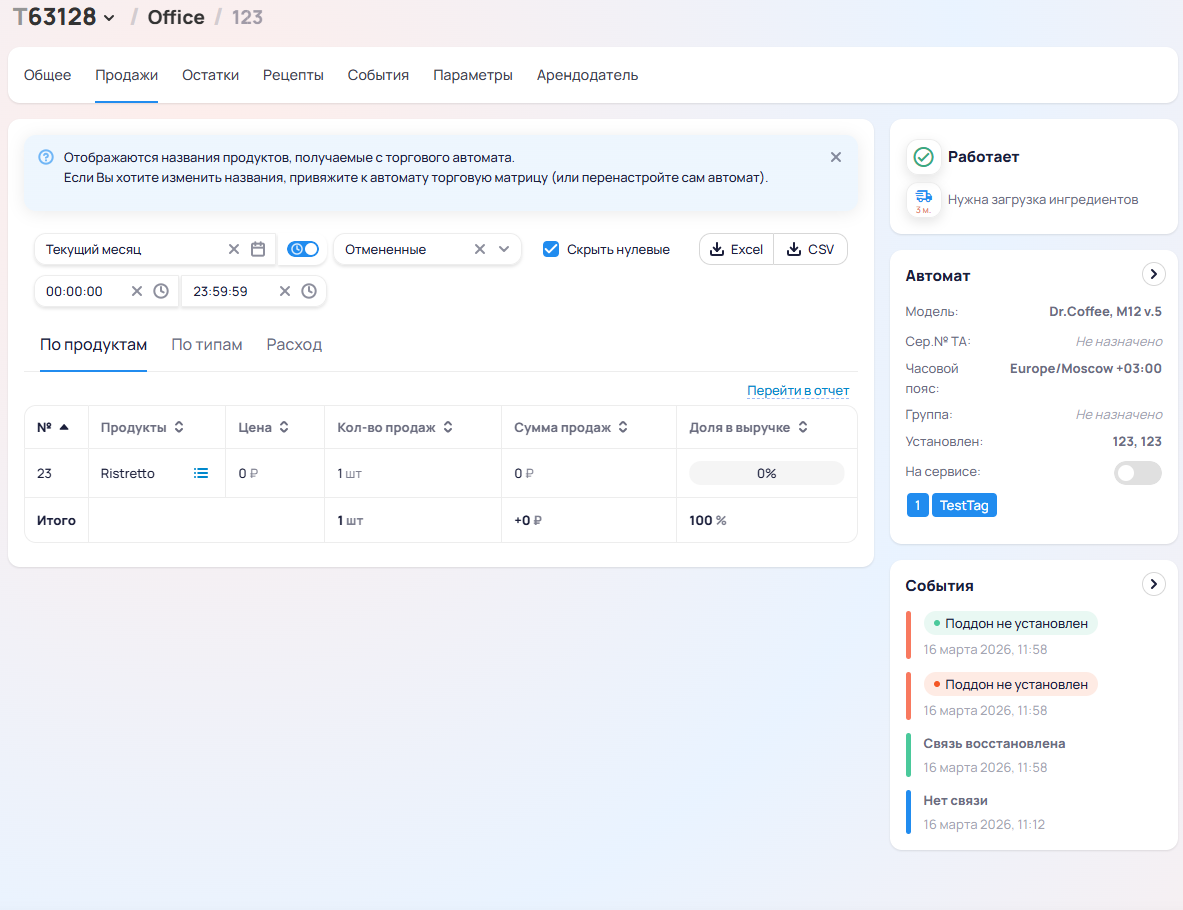Toggle the time range switch
Viewport: 1183px width, 910px height.
303,249
